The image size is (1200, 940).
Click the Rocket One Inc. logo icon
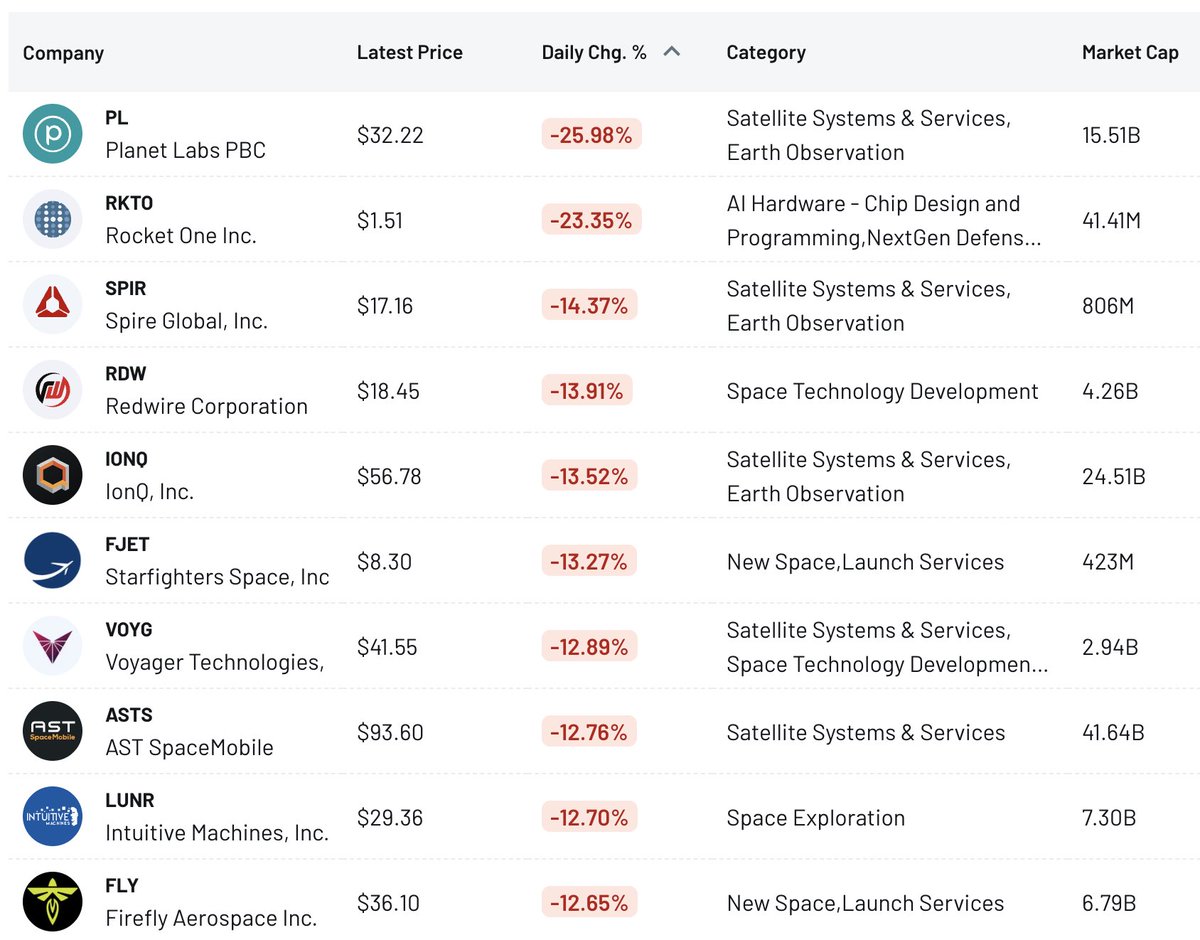point(52,219)
